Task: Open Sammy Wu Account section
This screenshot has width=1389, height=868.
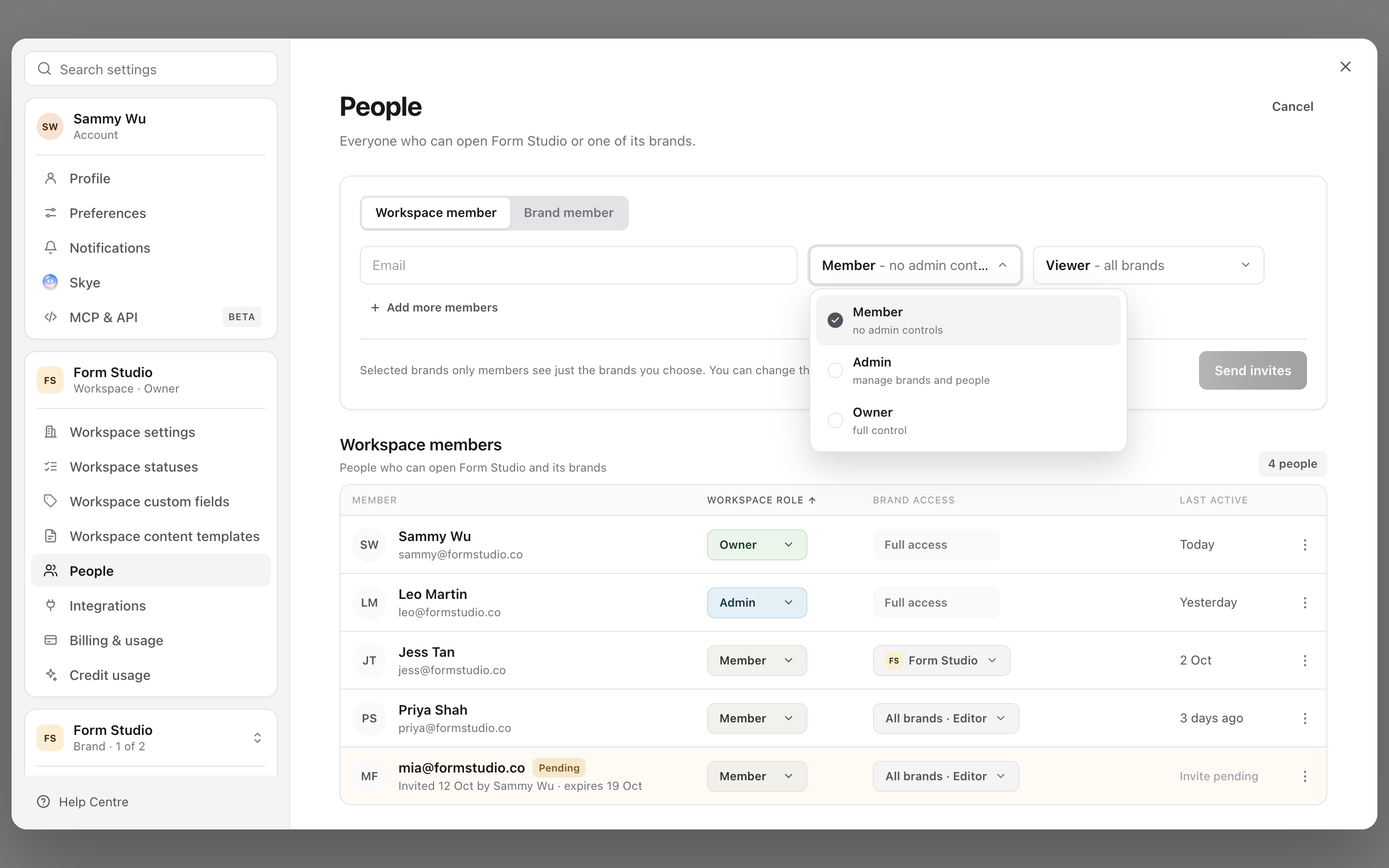Action: pos(150,126)
